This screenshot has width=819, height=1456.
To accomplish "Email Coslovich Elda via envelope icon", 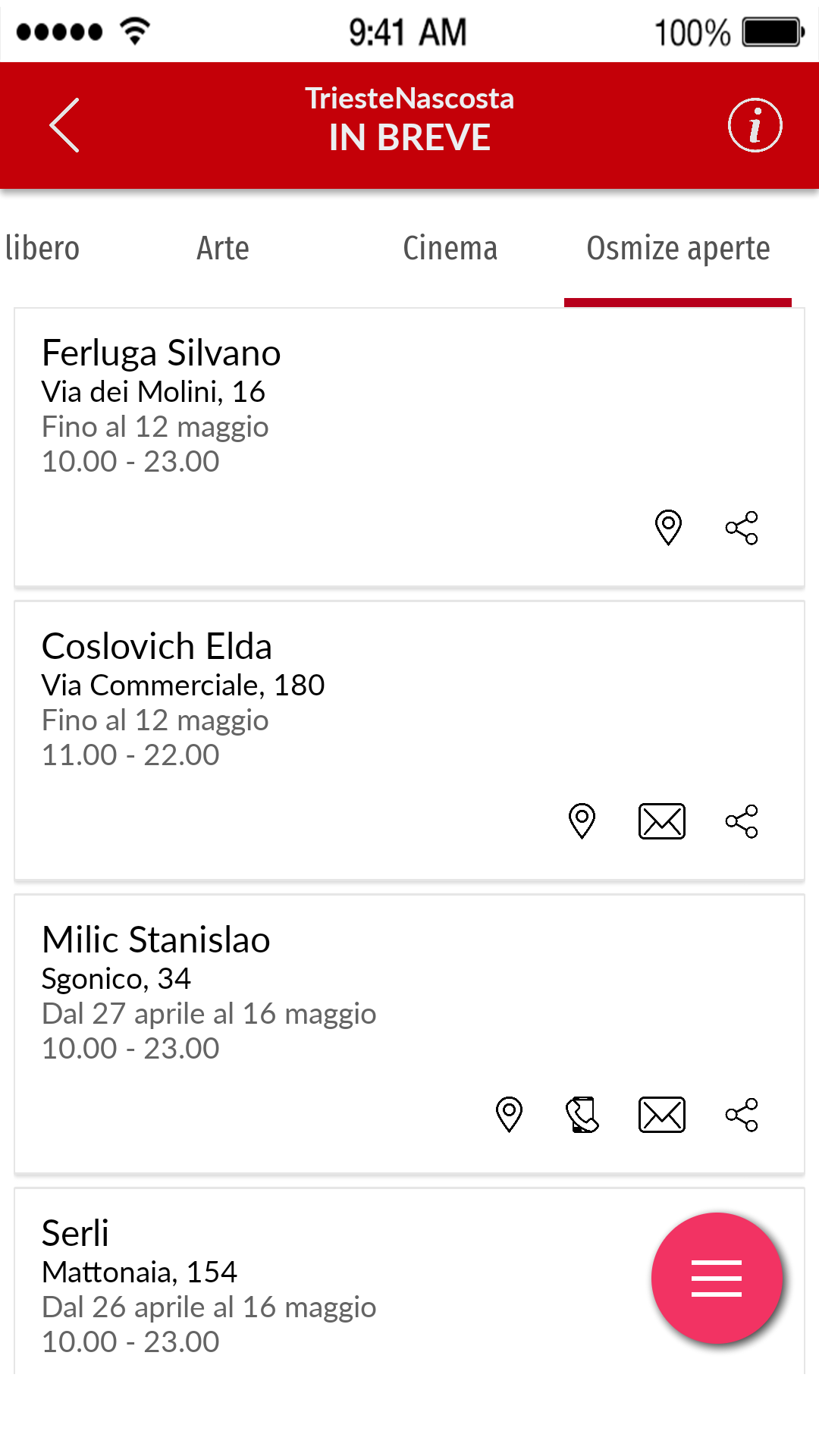I will tap(662, 821).
